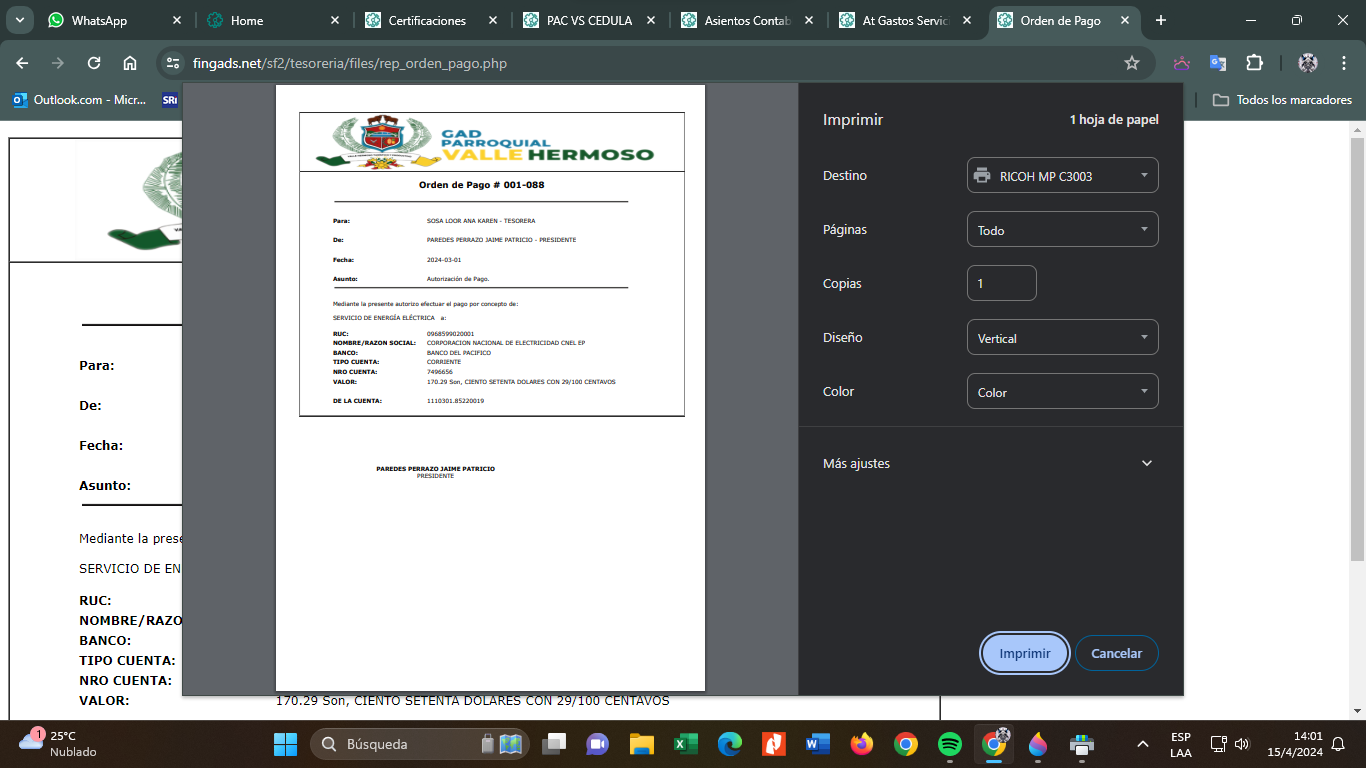Viewport: 1366px width, 768px height.
Task: Click the Copias number field
Action: coord(1001,284)
